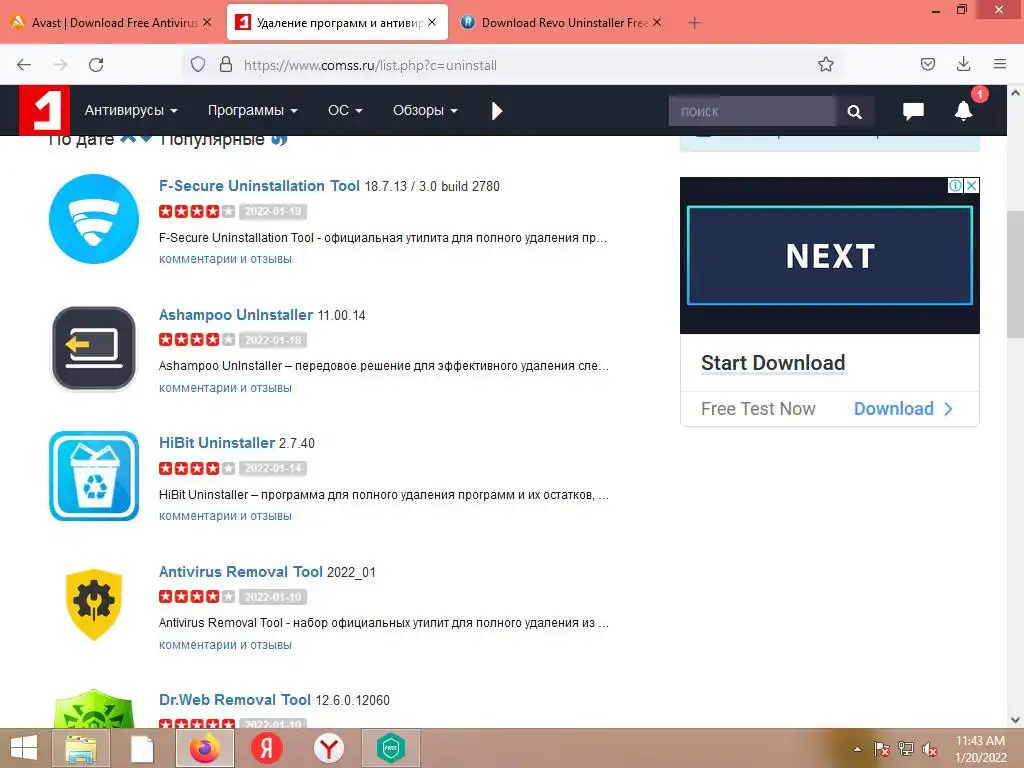Open the comments chat bubble icon
The width and height of the screenshot is (1024, 768).
[913, 111]
